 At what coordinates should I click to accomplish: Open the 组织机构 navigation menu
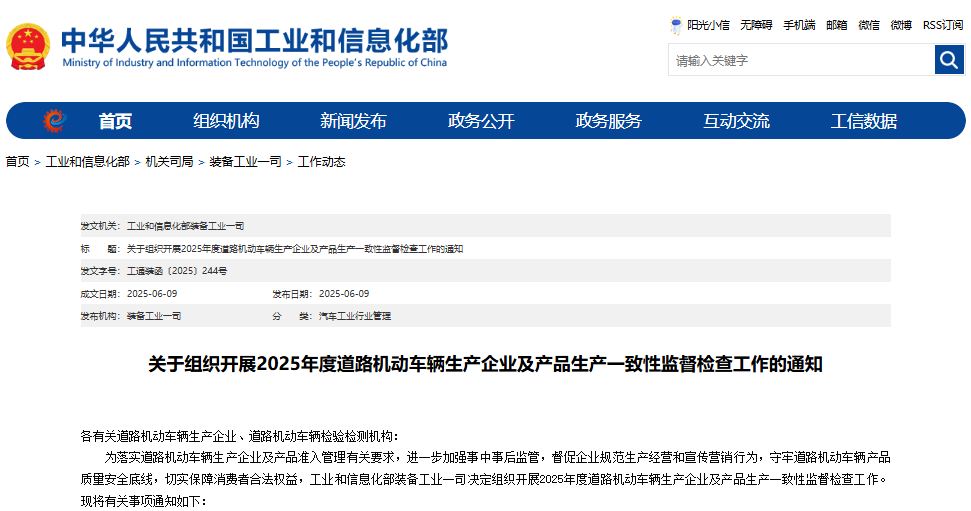(226, 121)
